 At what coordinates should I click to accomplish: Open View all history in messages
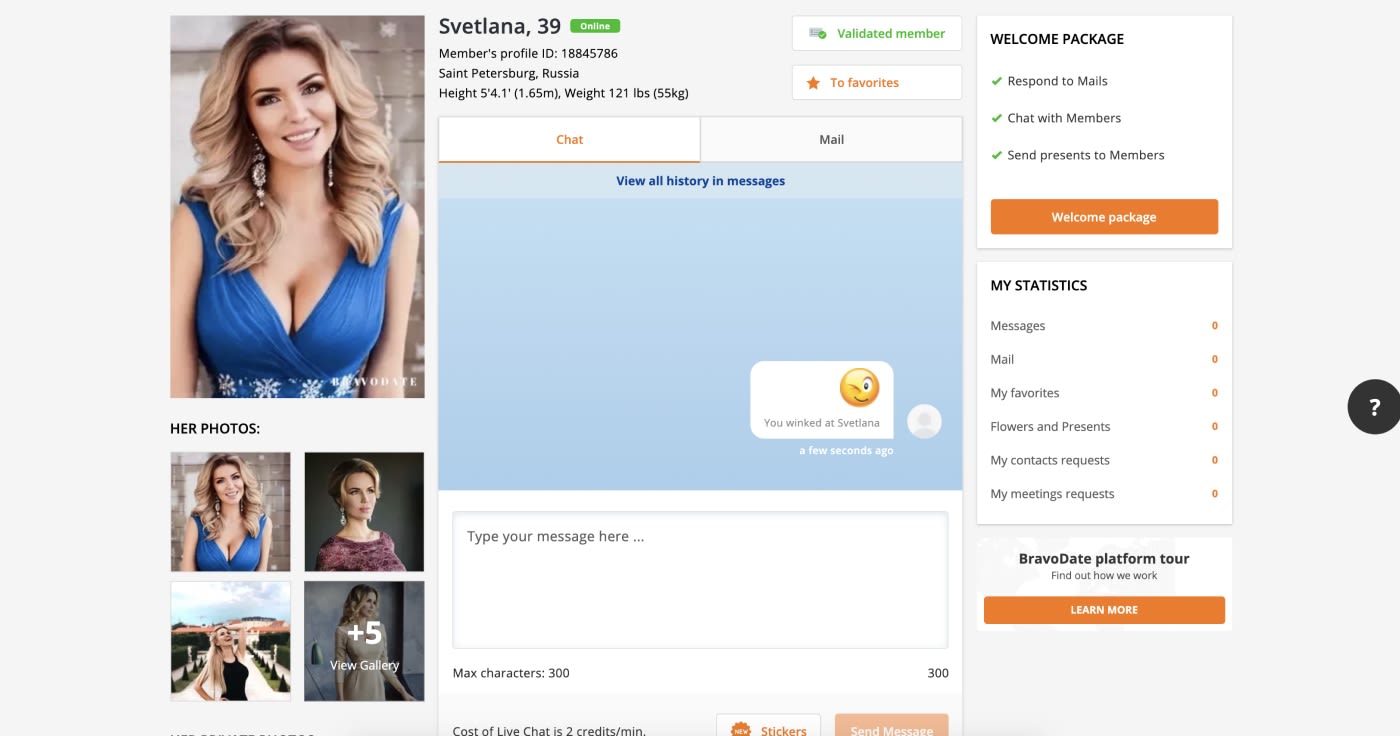(x=700, y=181)
